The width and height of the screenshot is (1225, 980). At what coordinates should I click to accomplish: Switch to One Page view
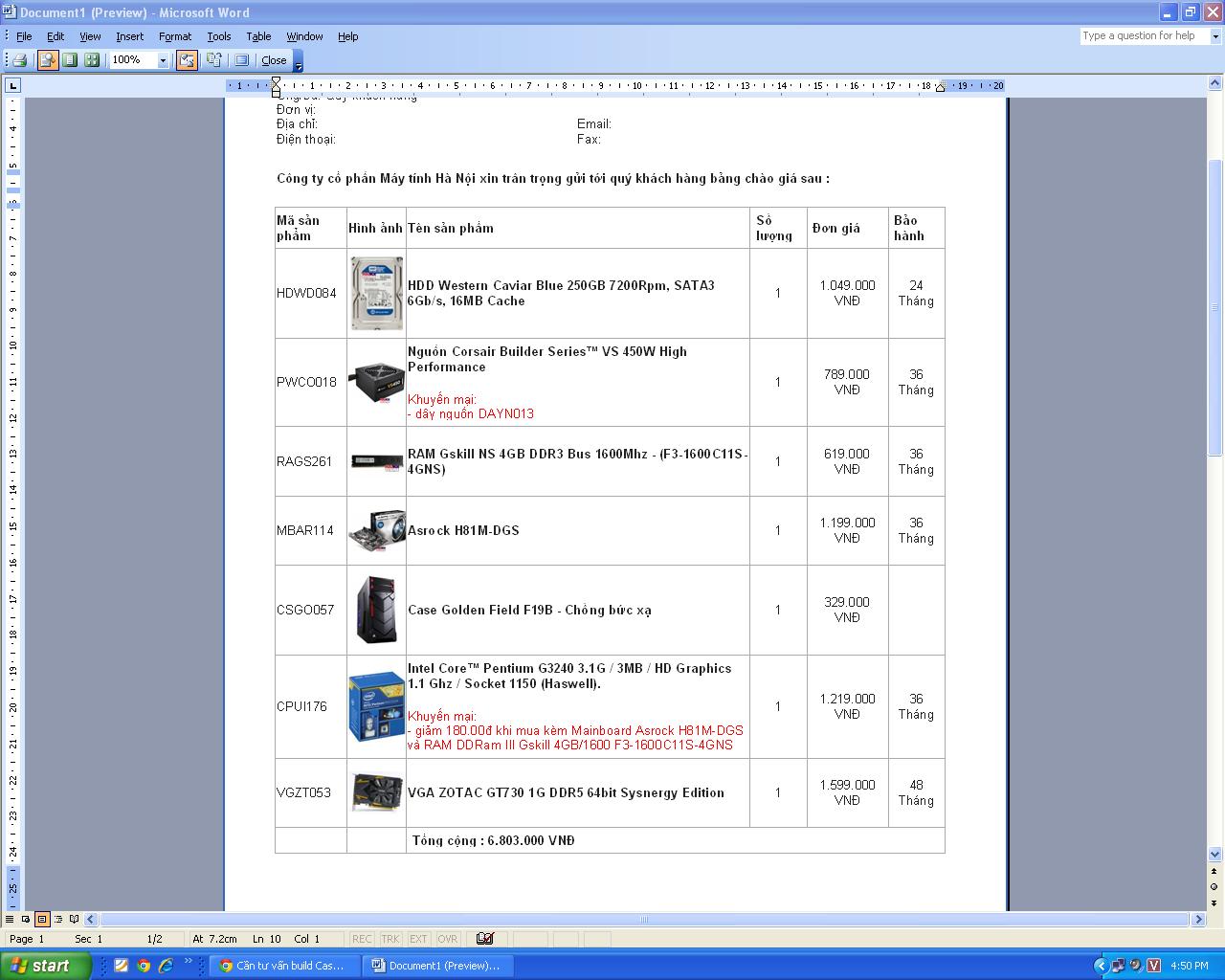70,60
